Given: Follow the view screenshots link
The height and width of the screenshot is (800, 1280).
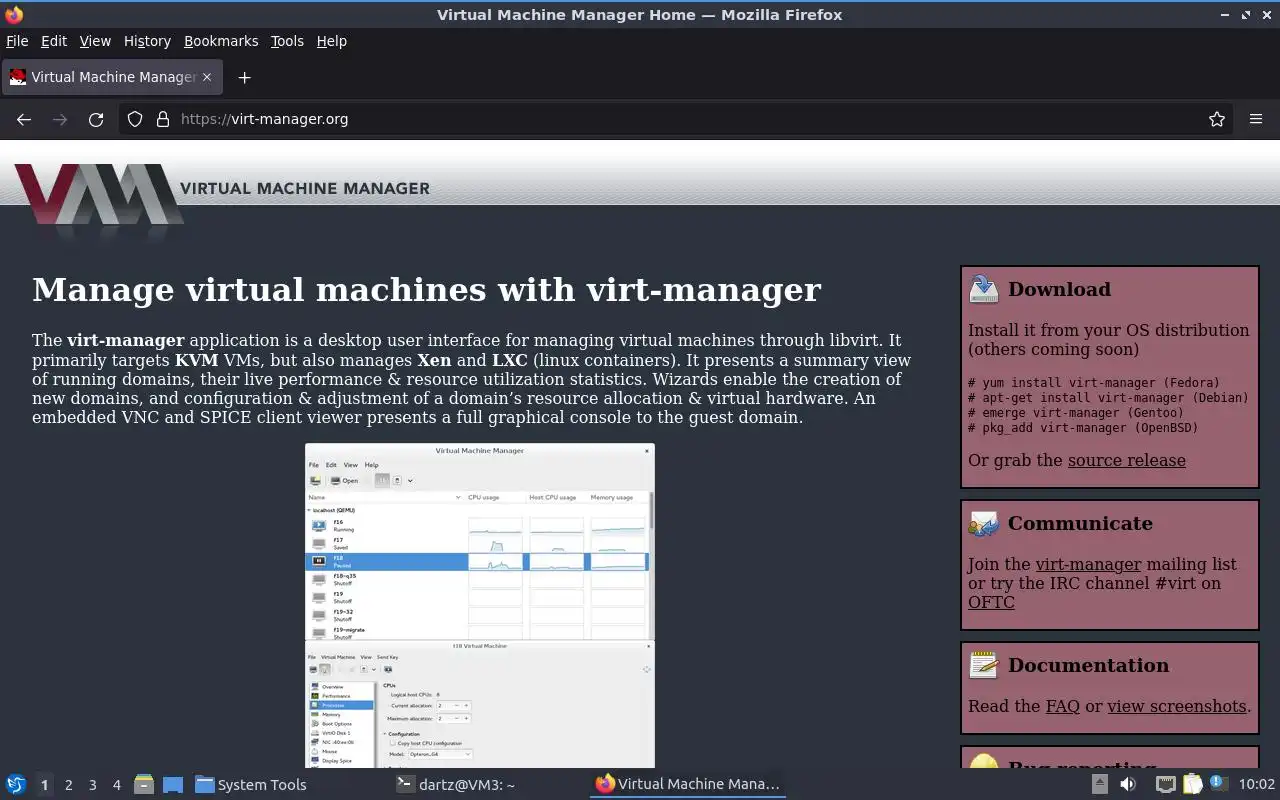Looking at the screenshot, I should pyautogui.click(x=1177, y=707).
